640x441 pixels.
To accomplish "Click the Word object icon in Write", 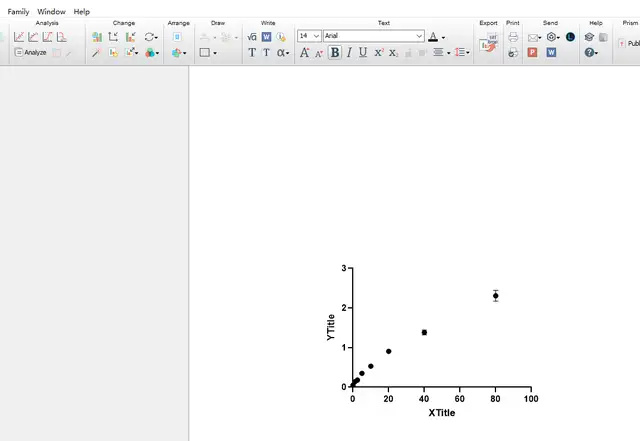I will tap(266, 37).
